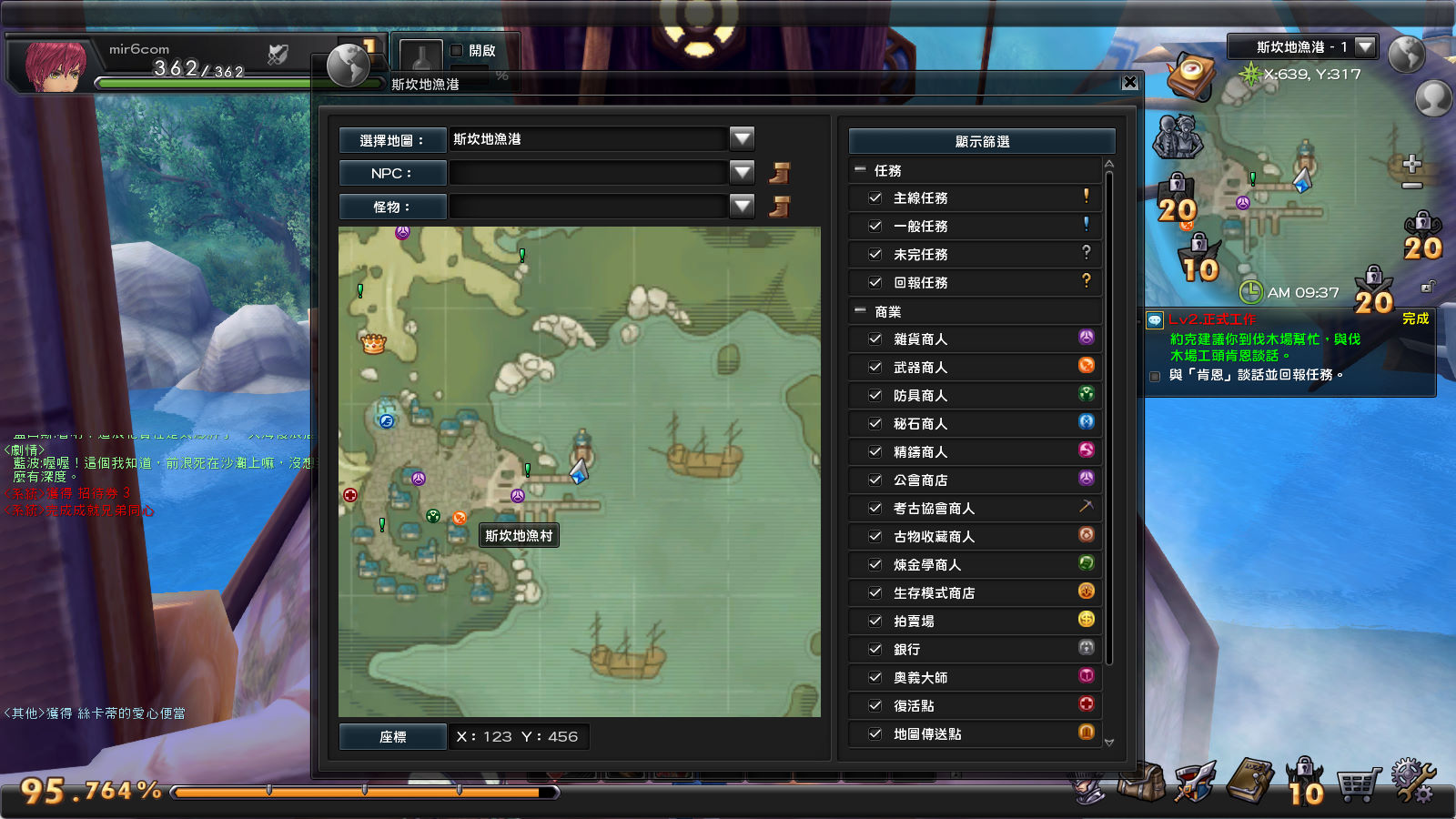The height and width of the screenshot is (819, 1456).
Task: Open the backpack inventory icon
Action: pyautogui.click(x=1142, y=781)
